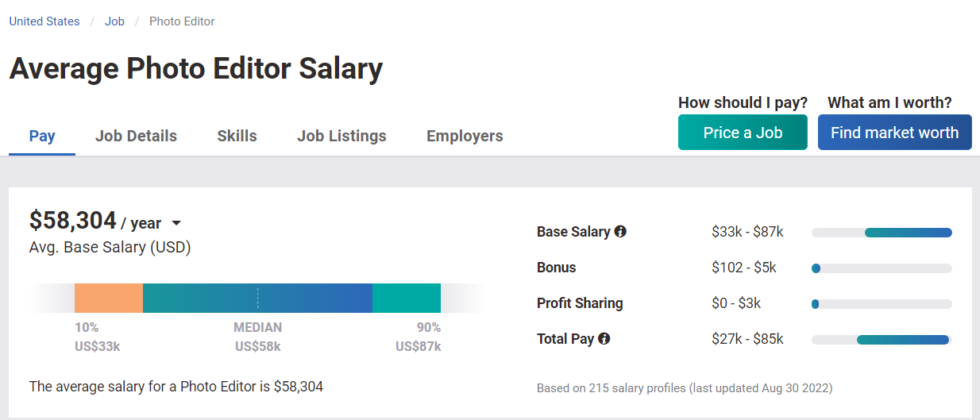This screenshot has height=420, width=980.
Task: Open the Job breadcrumb link
Action: [114, 21]
